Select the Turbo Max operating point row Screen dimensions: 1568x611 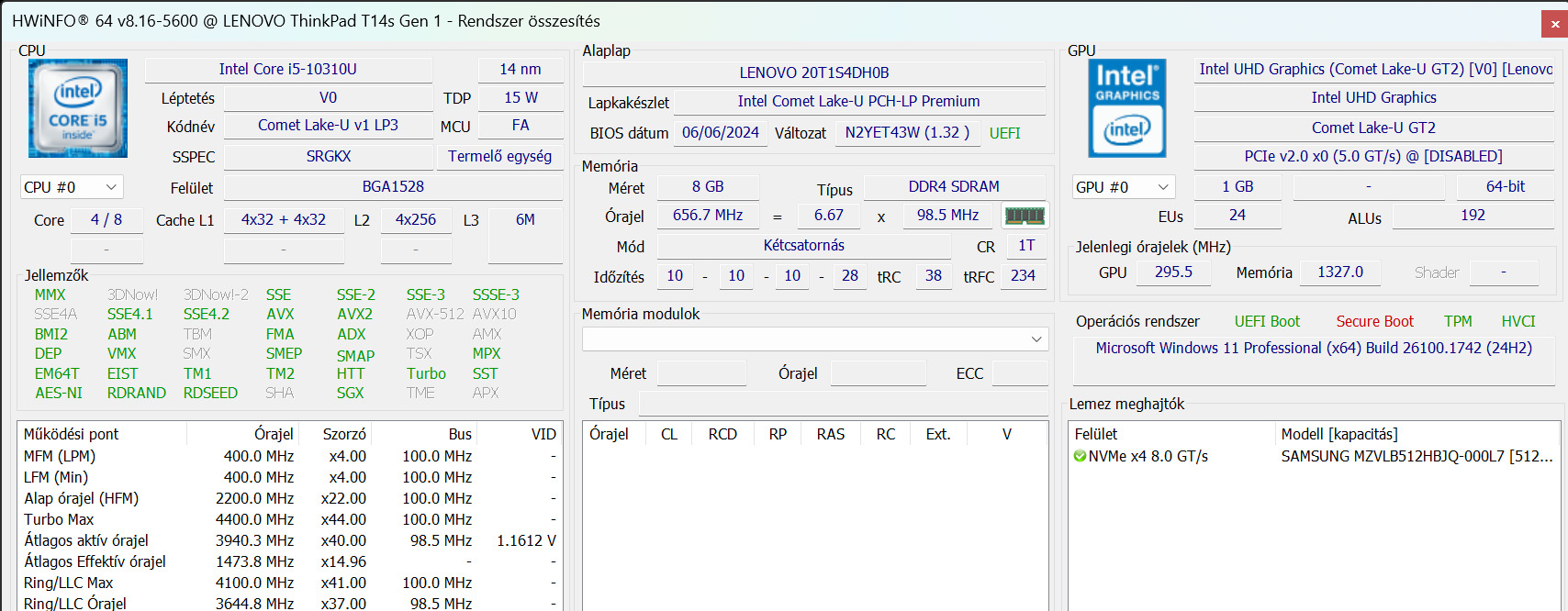[290, 519]
